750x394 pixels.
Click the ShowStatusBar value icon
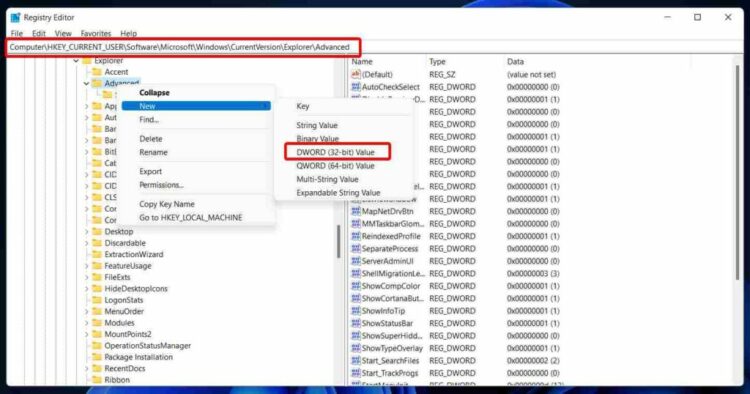(355, 323)
